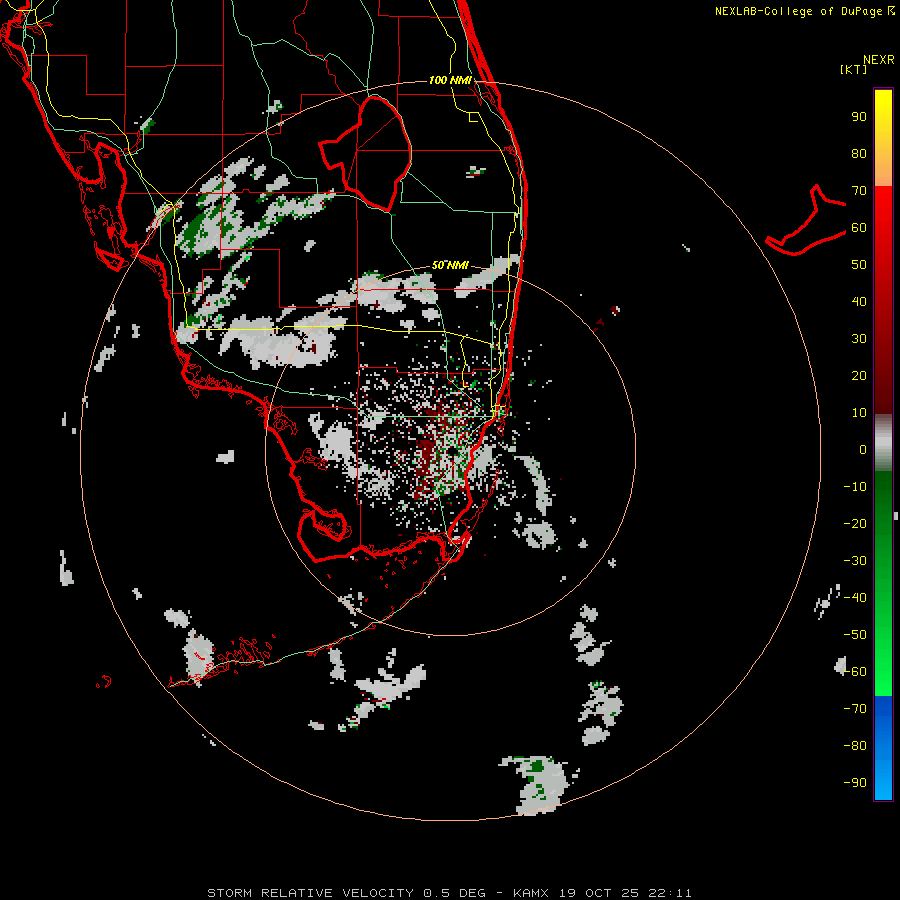Click the 50 value on the velocity scale
This screenshot has height=900, width=900.
859,265
